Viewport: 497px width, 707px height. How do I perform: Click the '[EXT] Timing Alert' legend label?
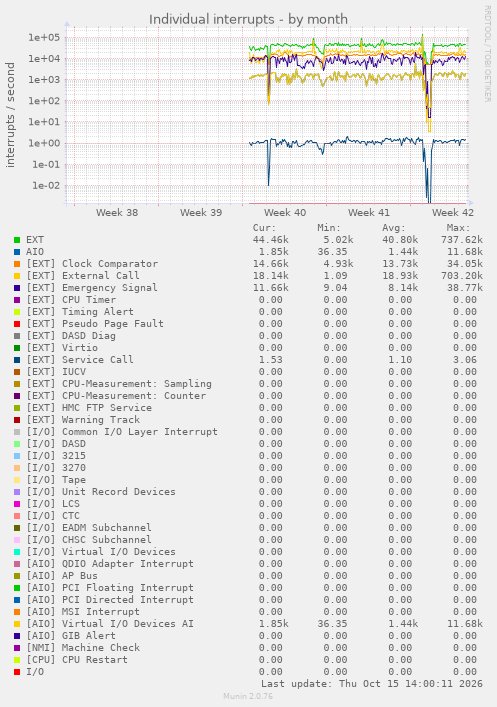[x=80, y=312]
